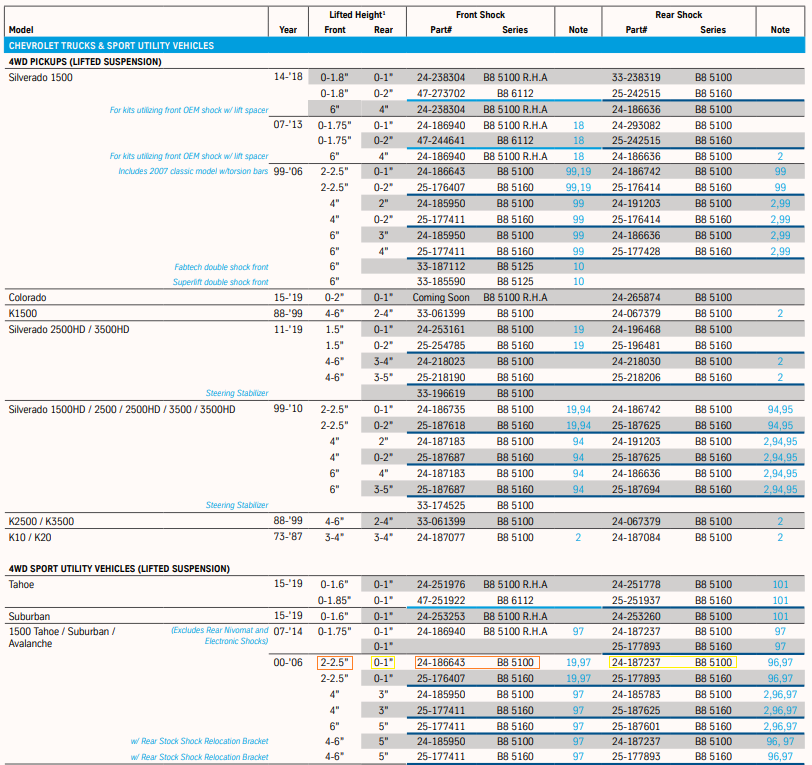Image resolution: width=812 pixels, height=765 pixels.
Task: Click rear part number '25-187694'
Action: 636,489
